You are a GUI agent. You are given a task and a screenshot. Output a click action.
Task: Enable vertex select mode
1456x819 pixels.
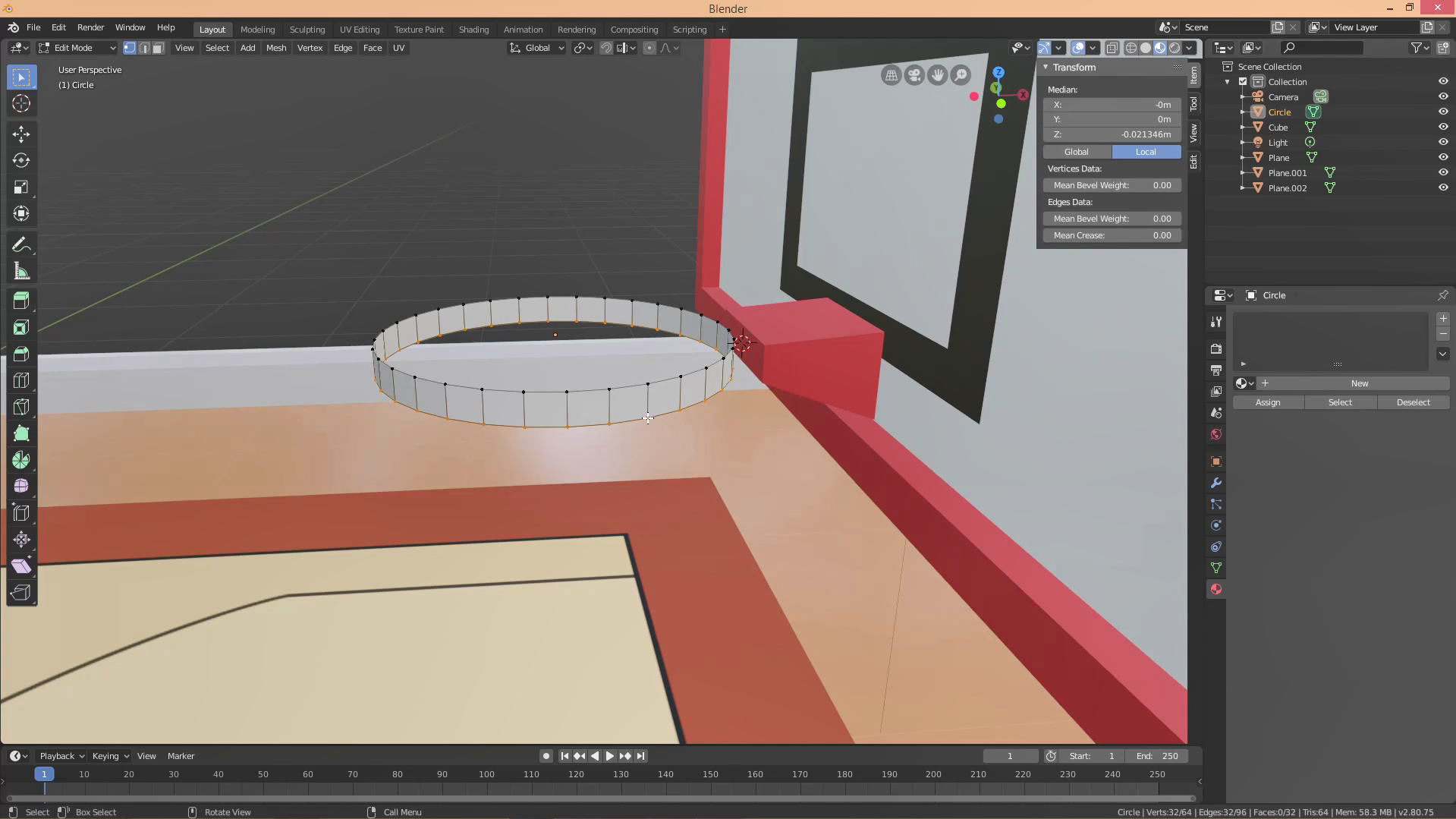click(130, 48)
